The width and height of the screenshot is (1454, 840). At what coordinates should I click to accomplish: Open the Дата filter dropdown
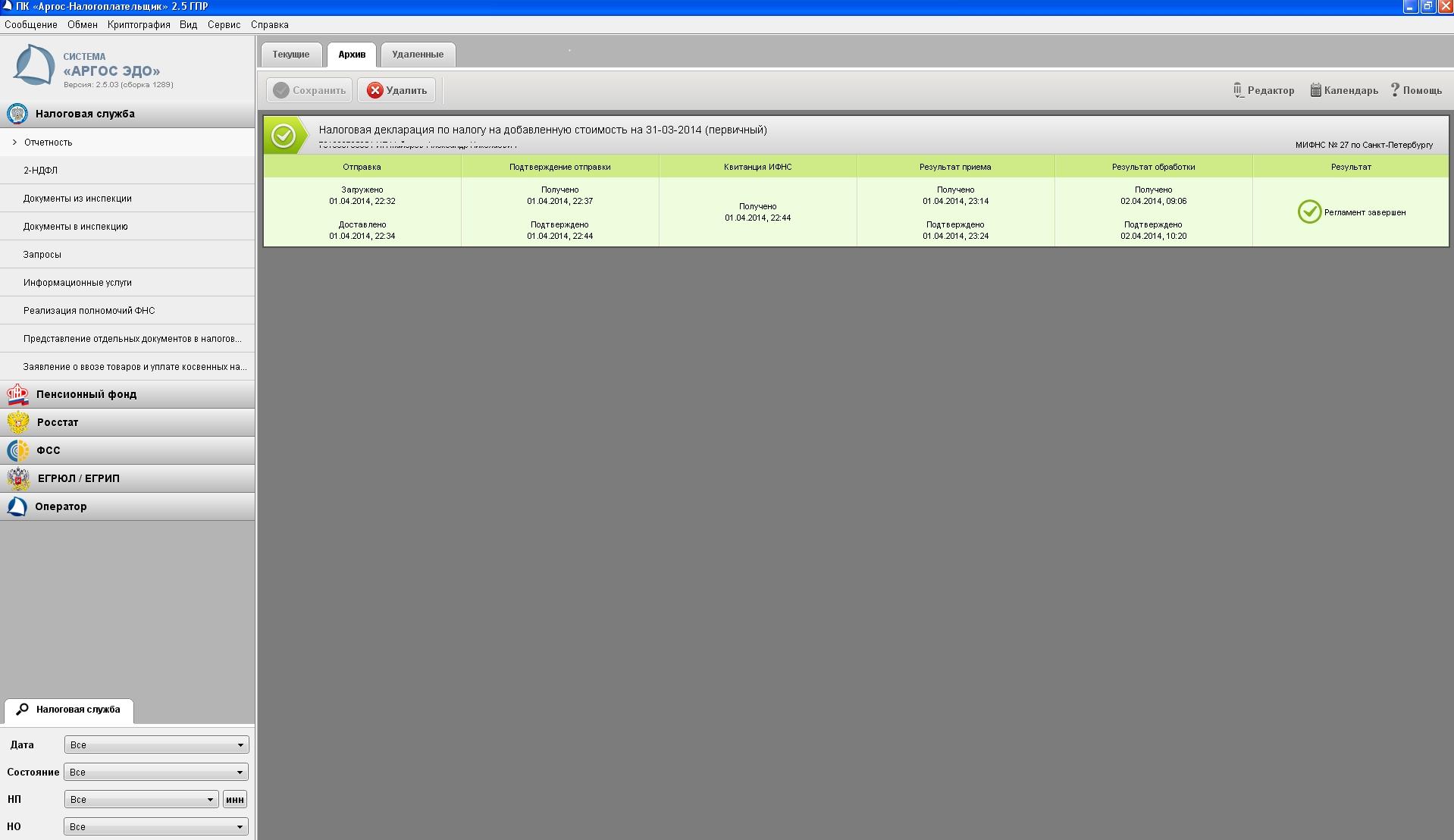click(x=157, y=744)
